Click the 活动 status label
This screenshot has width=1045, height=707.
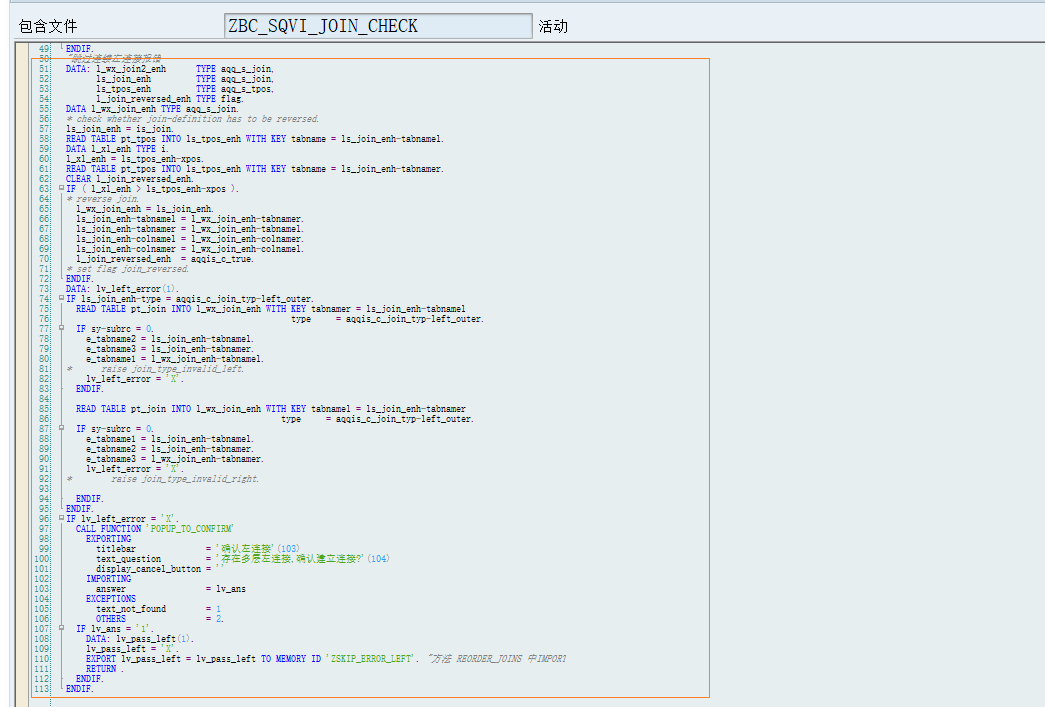[553, 26]
